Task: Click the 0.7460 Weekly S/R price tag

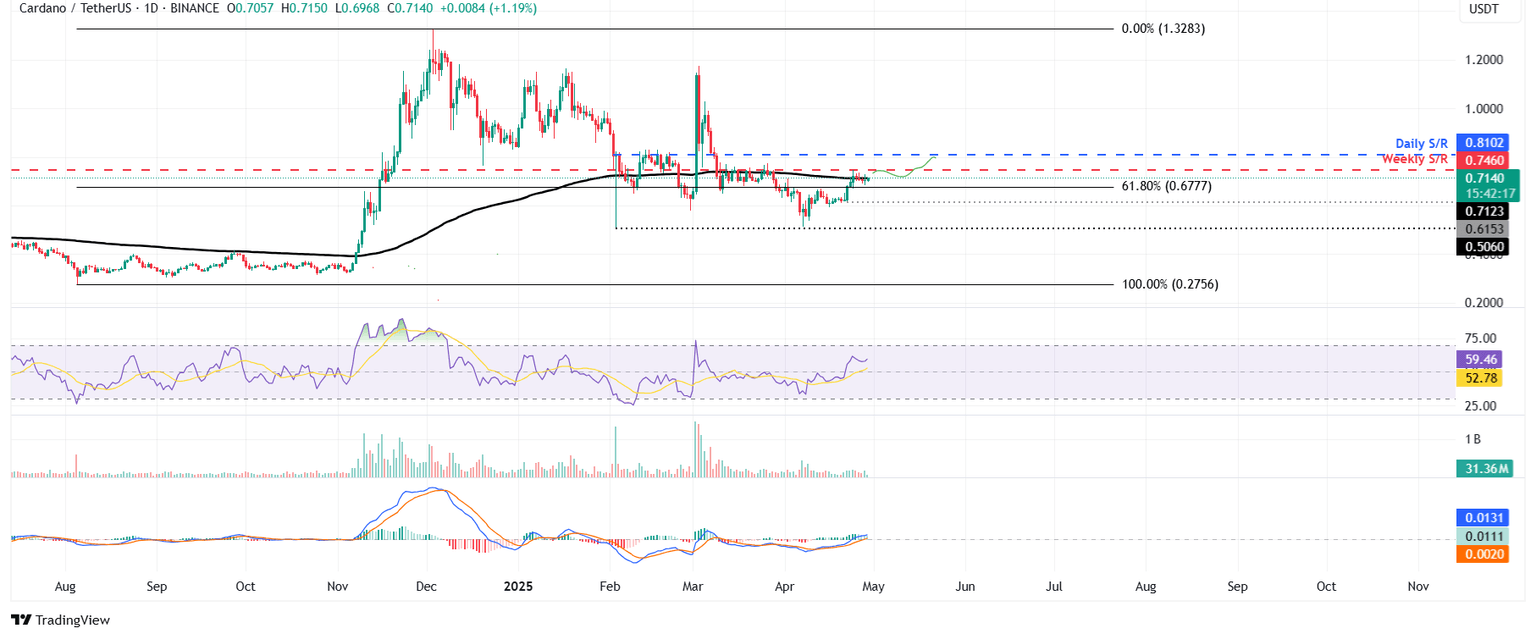Action: (1484, 158)
